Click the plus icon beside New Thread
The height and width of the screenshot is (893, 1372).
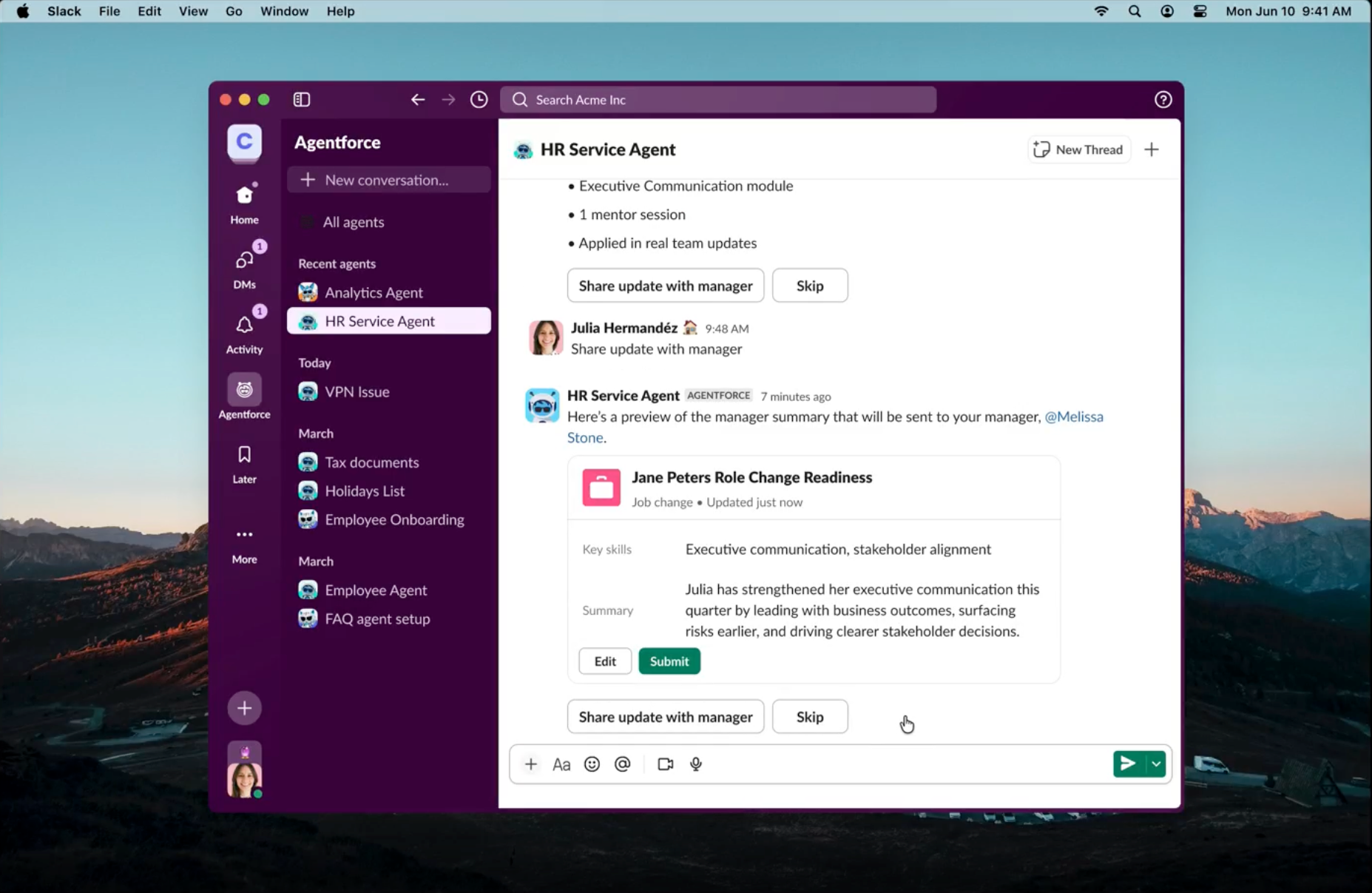click(x=1152, y=149)
